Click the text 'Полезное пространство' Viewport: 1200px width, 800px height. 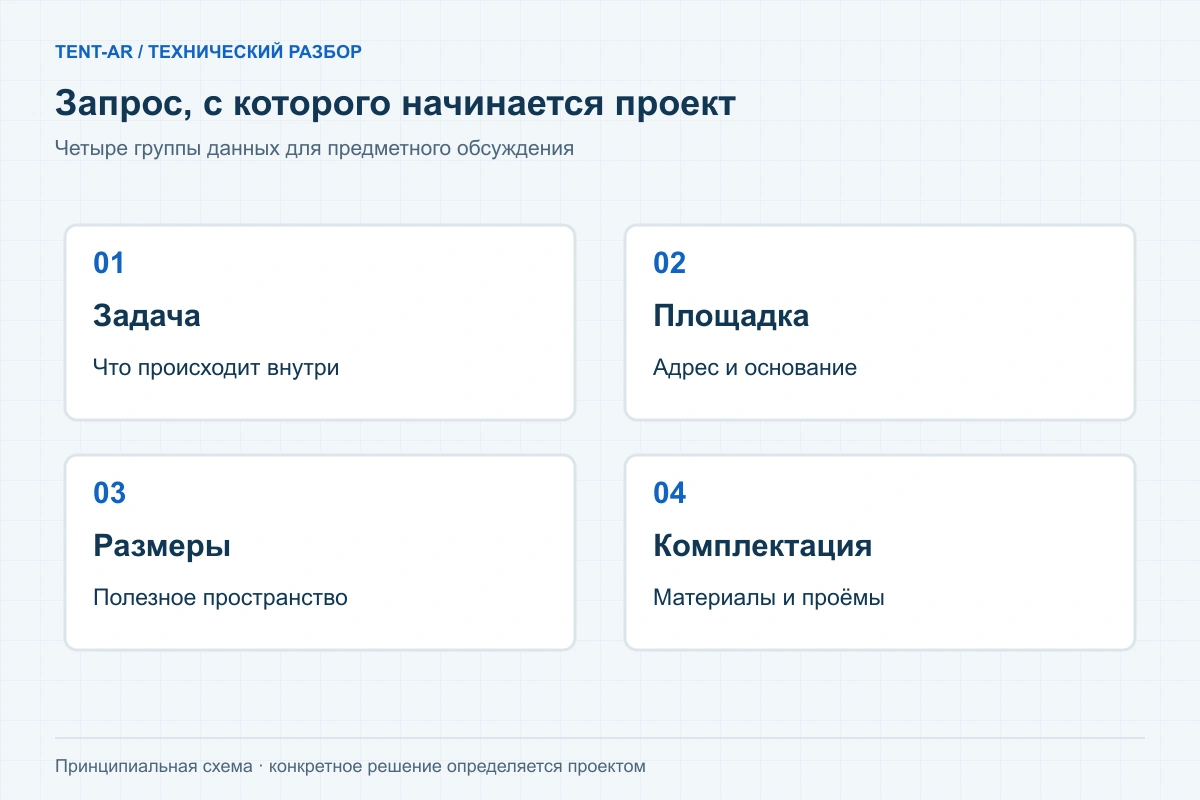[220, 598]
